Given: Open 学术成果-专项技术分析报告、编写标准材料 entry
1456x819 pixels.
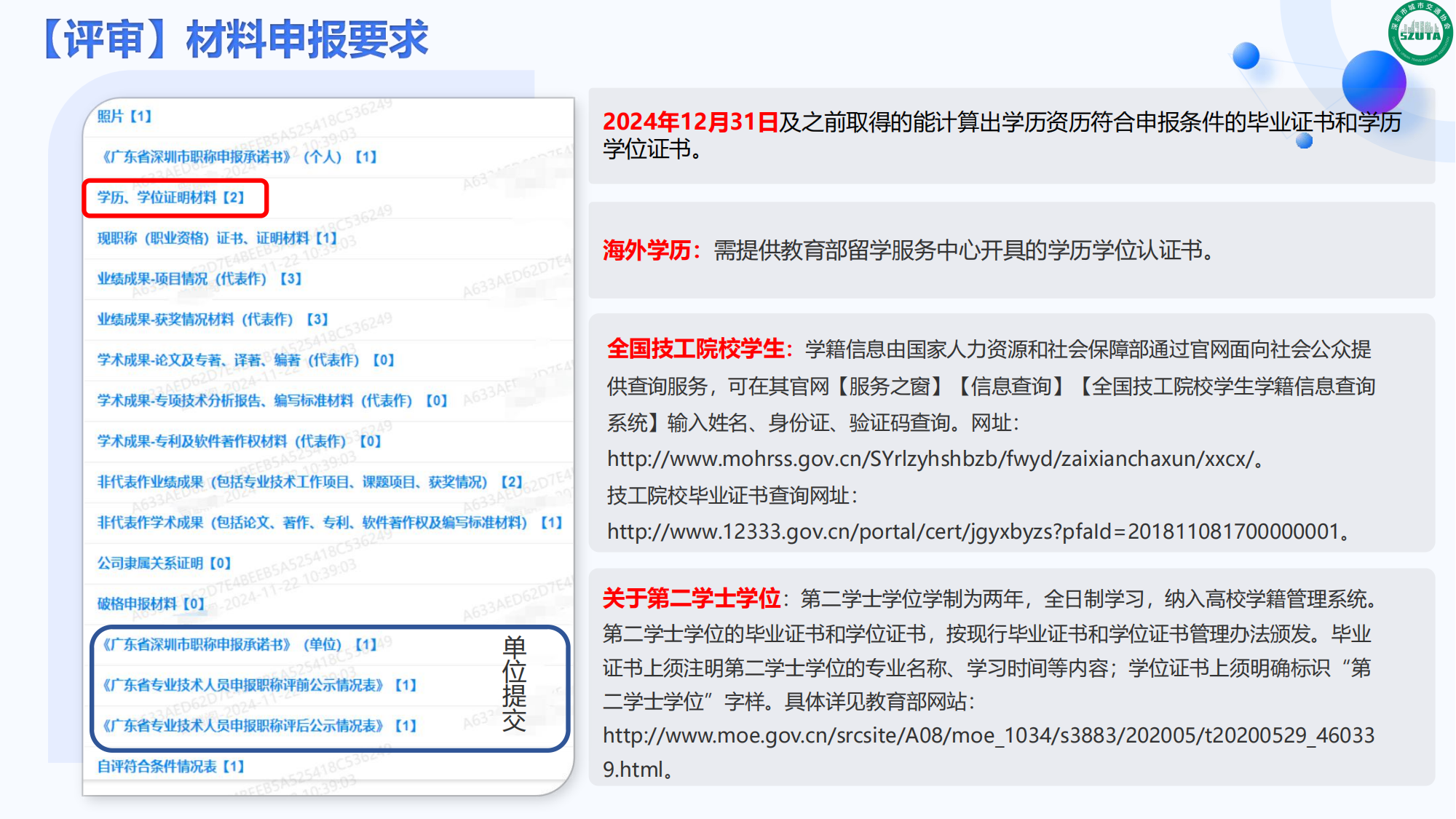Looking at the screenshot, I should 273,400.
